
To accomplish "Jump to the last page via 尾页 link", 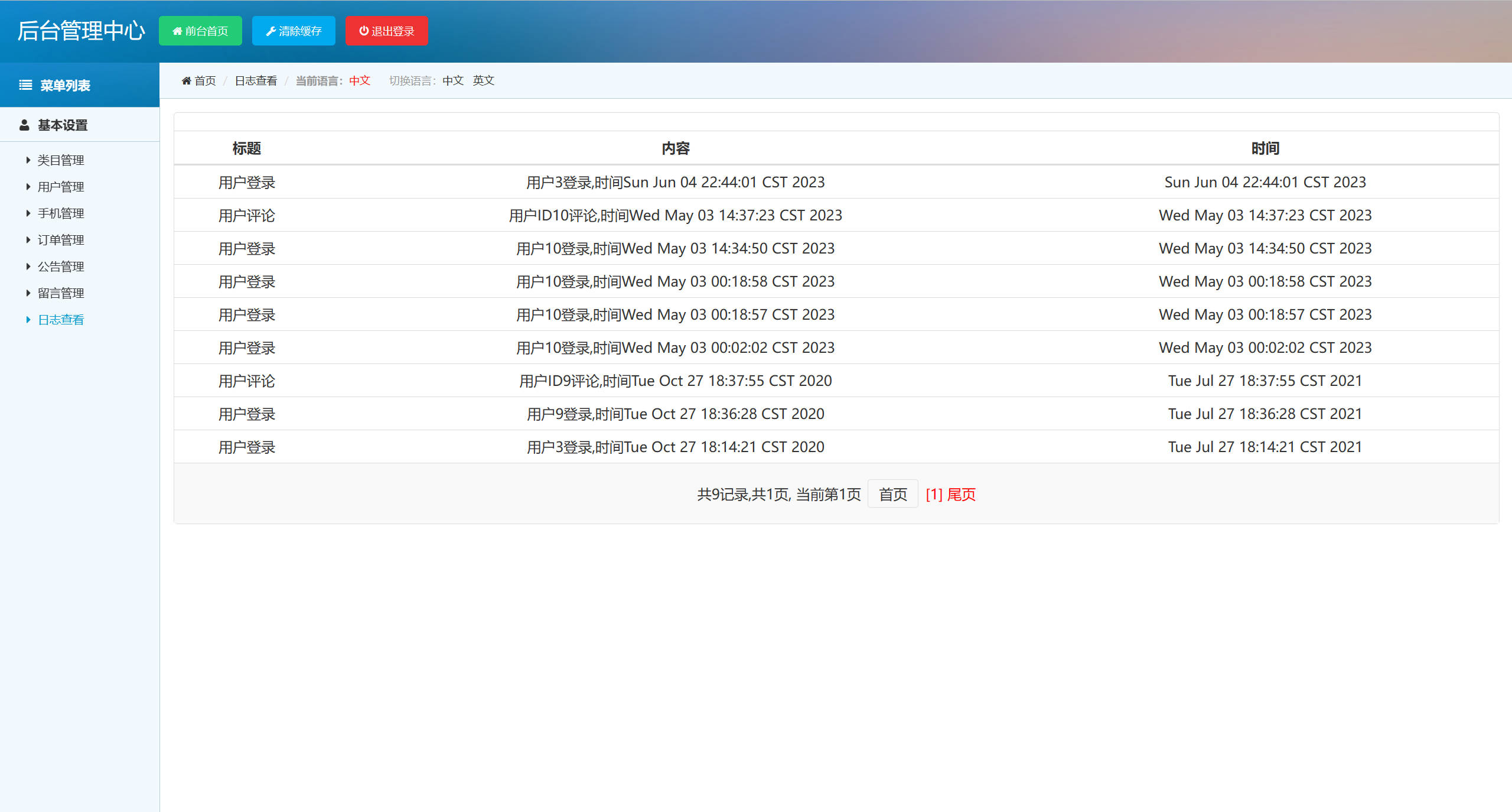I will (963, 495).
